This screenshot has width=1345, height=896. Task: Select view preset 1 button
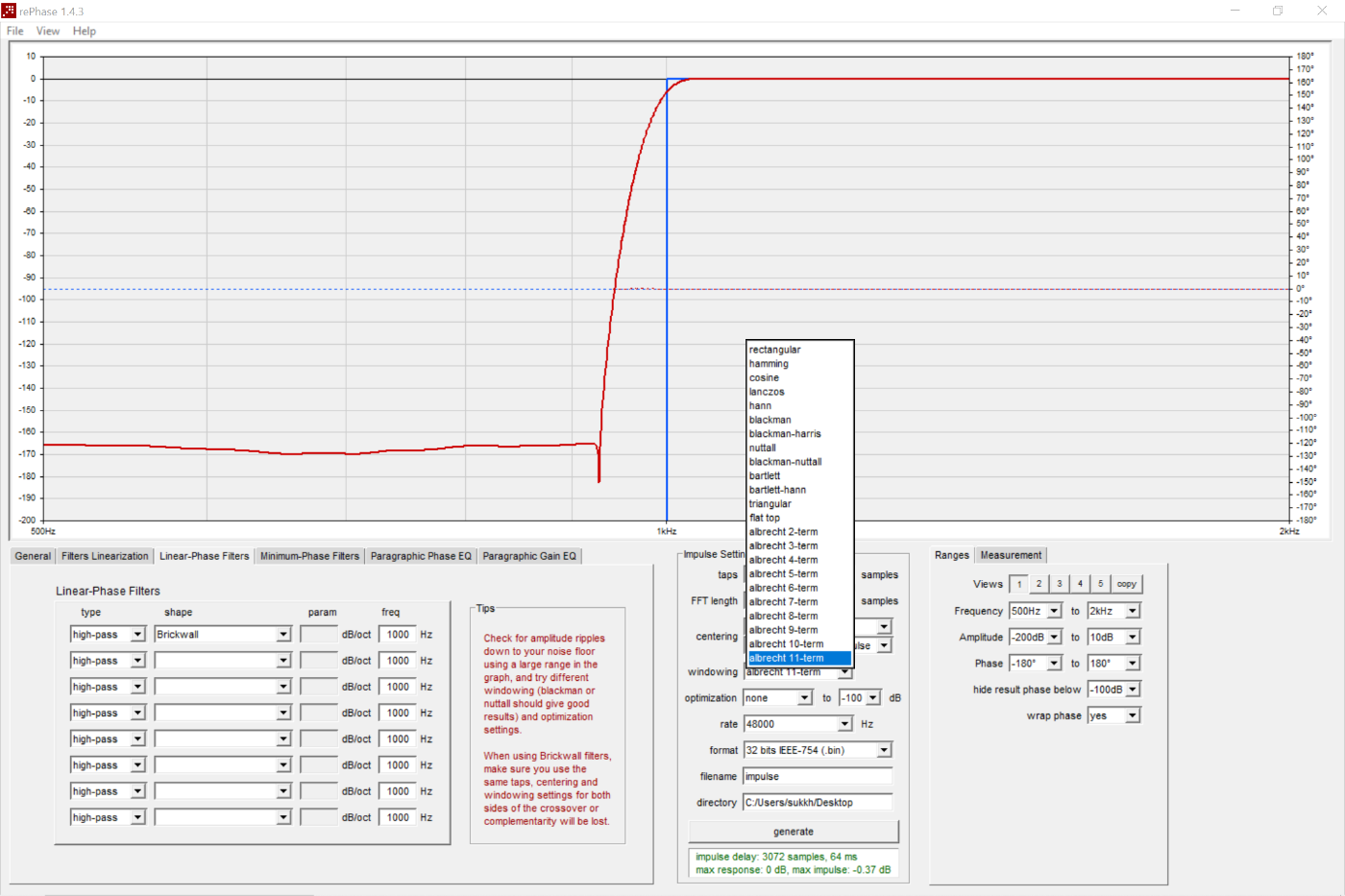click(x=1019, y=584)
